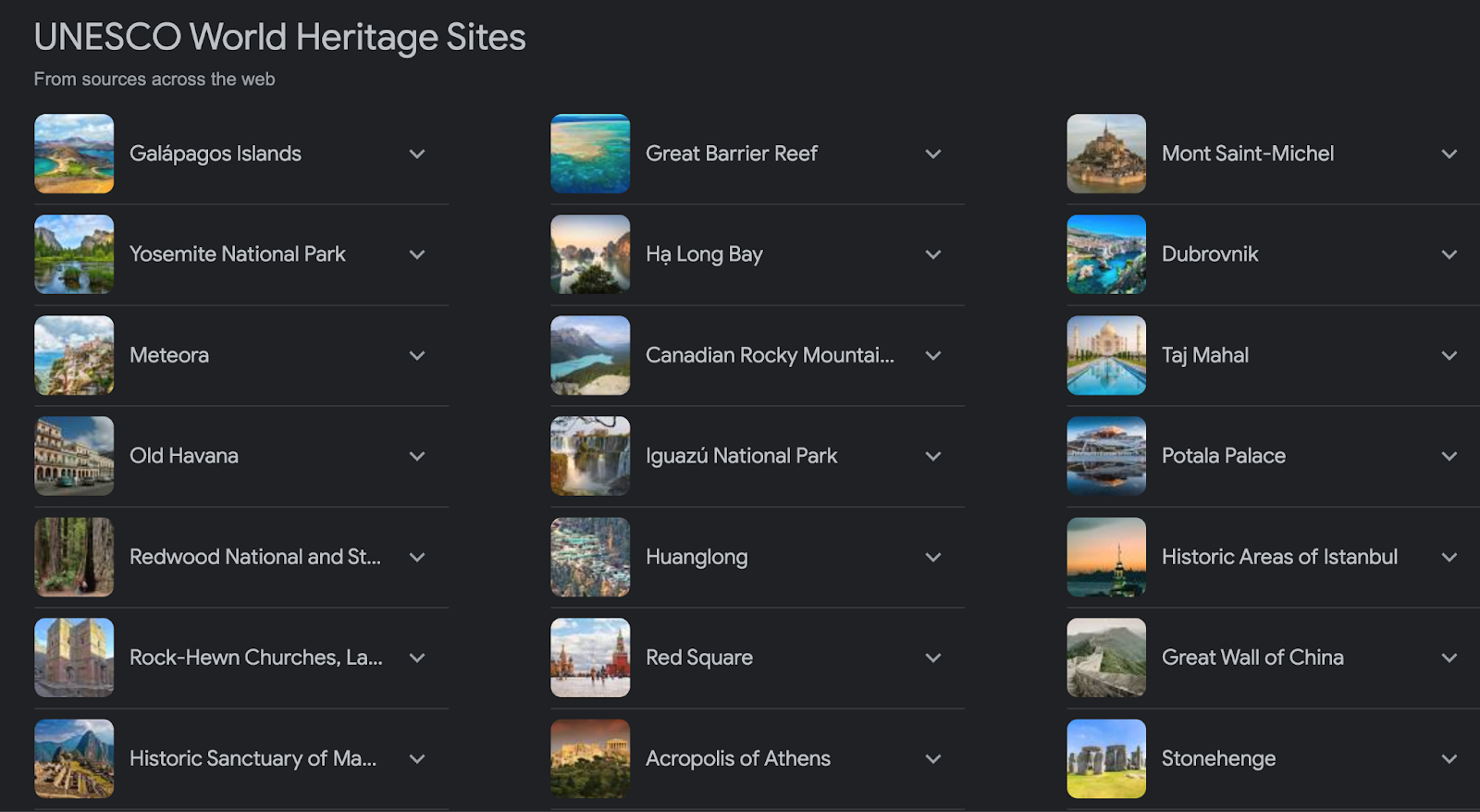The height and width of the screenshot is (812, 1480).
Task: Expand the Dubrovnik chevron
Action: 1449,254
